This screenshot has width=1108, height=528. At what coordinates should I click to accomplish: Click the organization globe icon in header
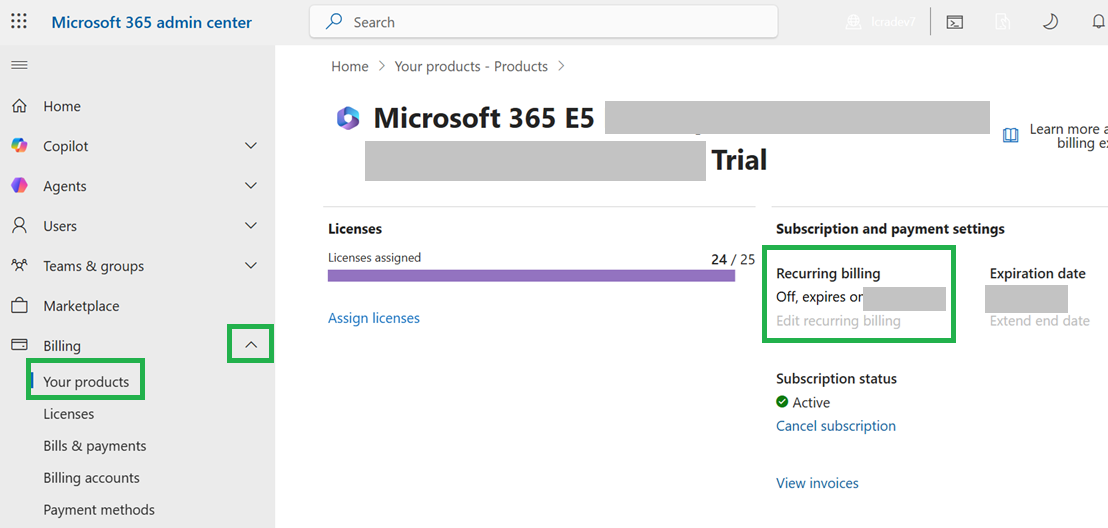point(855,22)
